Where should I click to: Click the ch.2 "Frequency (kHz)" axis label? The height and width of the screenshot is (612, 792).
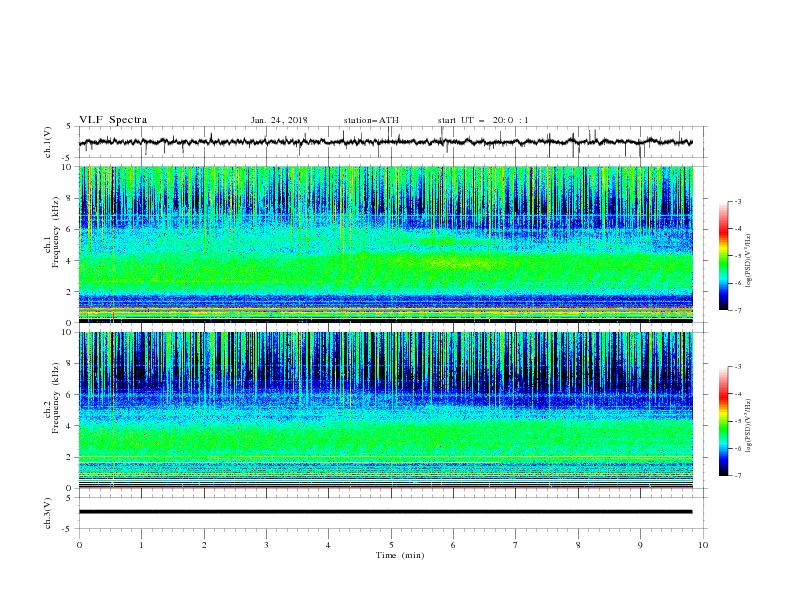[56, 398]
